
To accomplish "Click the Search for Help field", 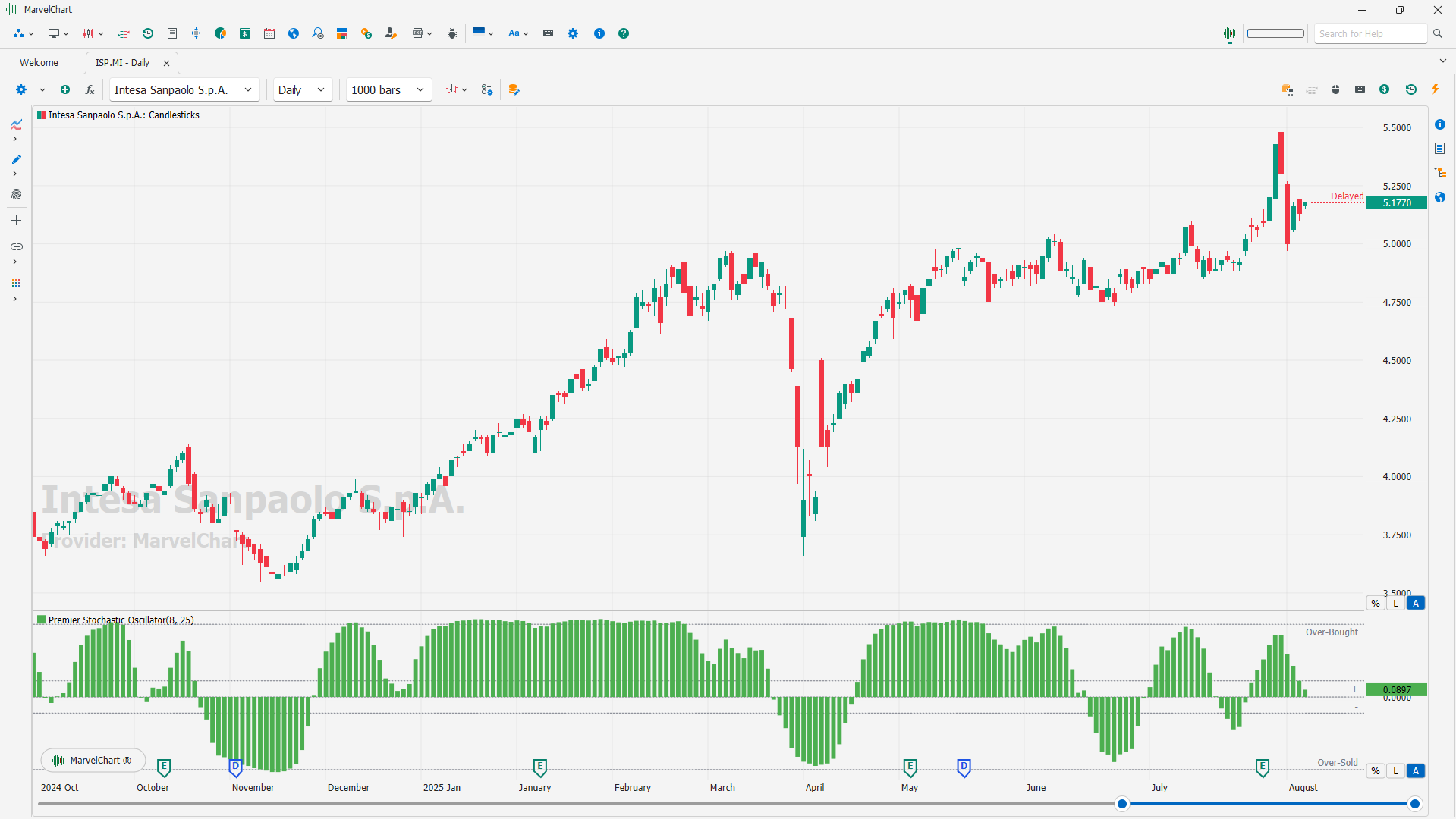I will point(1370,33).
